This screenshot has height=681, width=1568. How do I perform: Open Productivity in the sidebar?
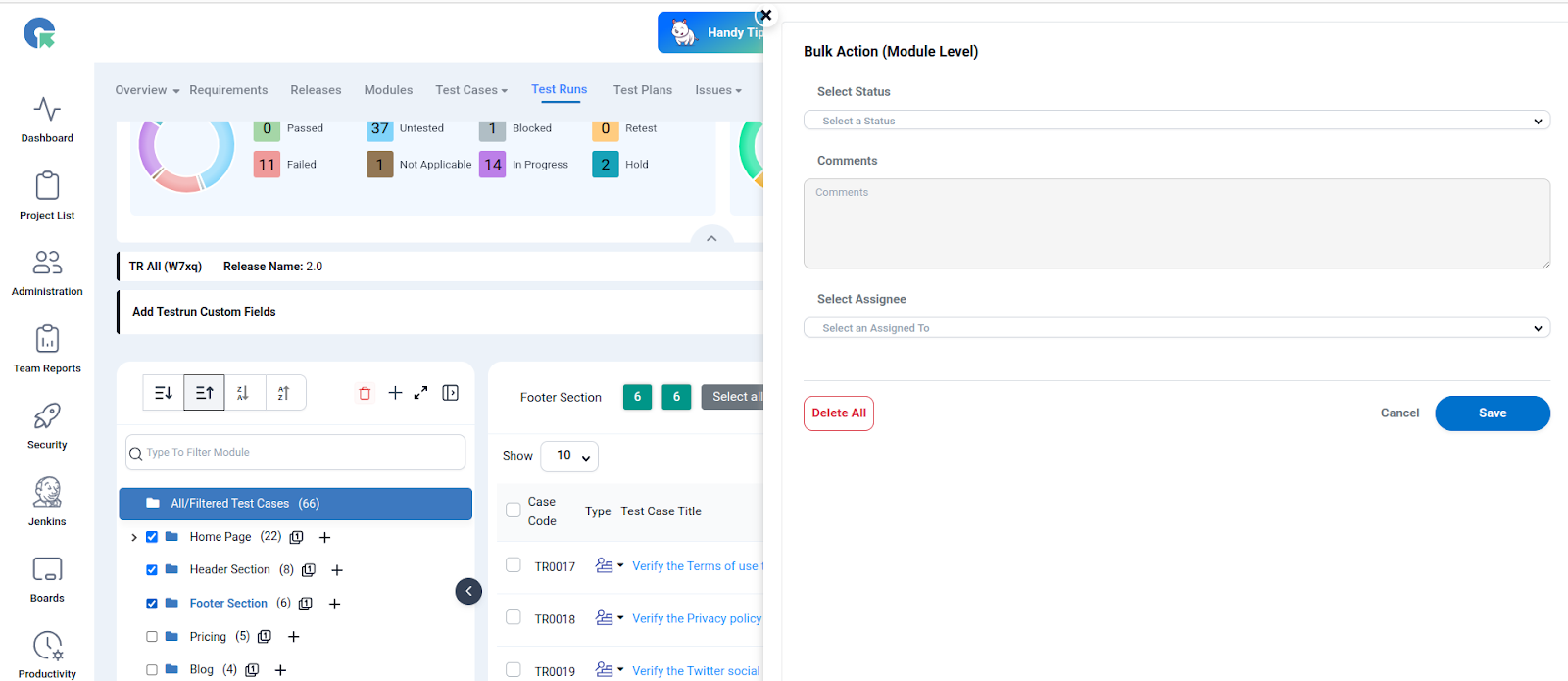pyautogui.click(x=47, y=646)
